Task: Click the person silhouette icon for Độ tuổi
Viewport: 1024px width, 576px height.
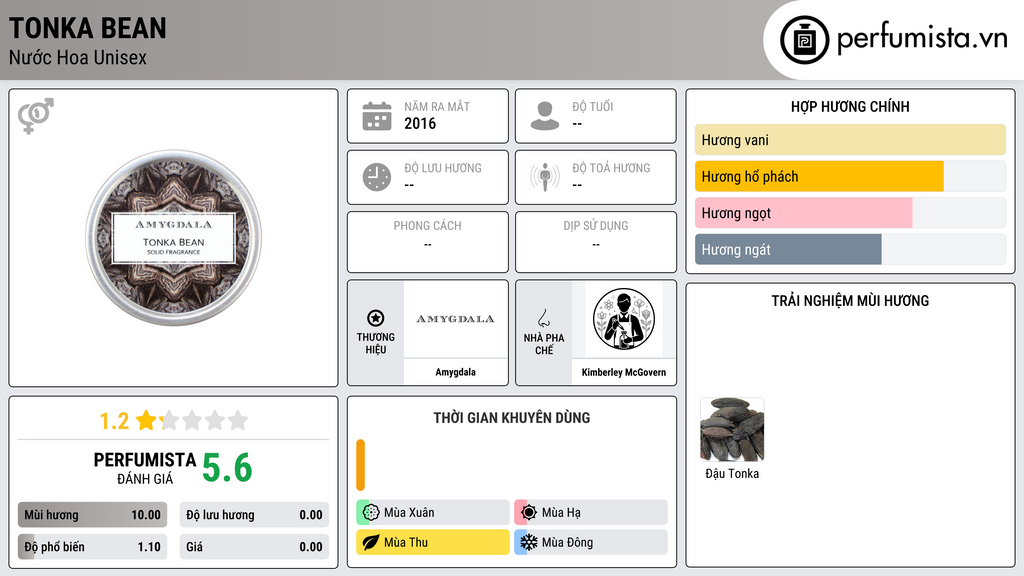Action: pyautogui.click(x=545, y=116)
